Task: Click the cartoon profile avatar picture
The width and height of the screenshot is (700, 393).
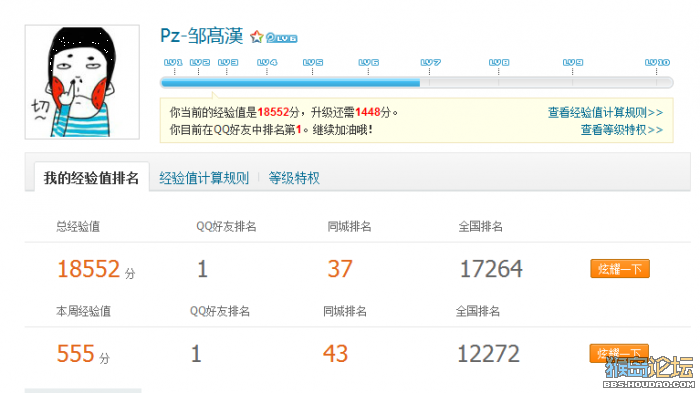Action: point(82,82)
